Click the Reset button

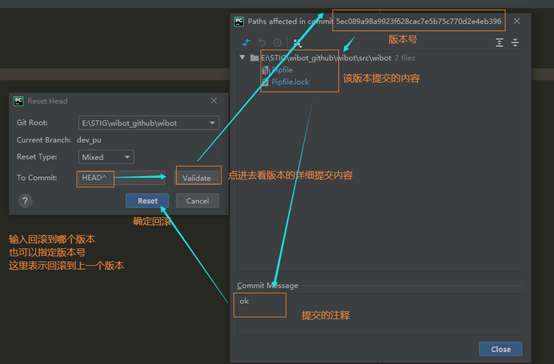147,201
